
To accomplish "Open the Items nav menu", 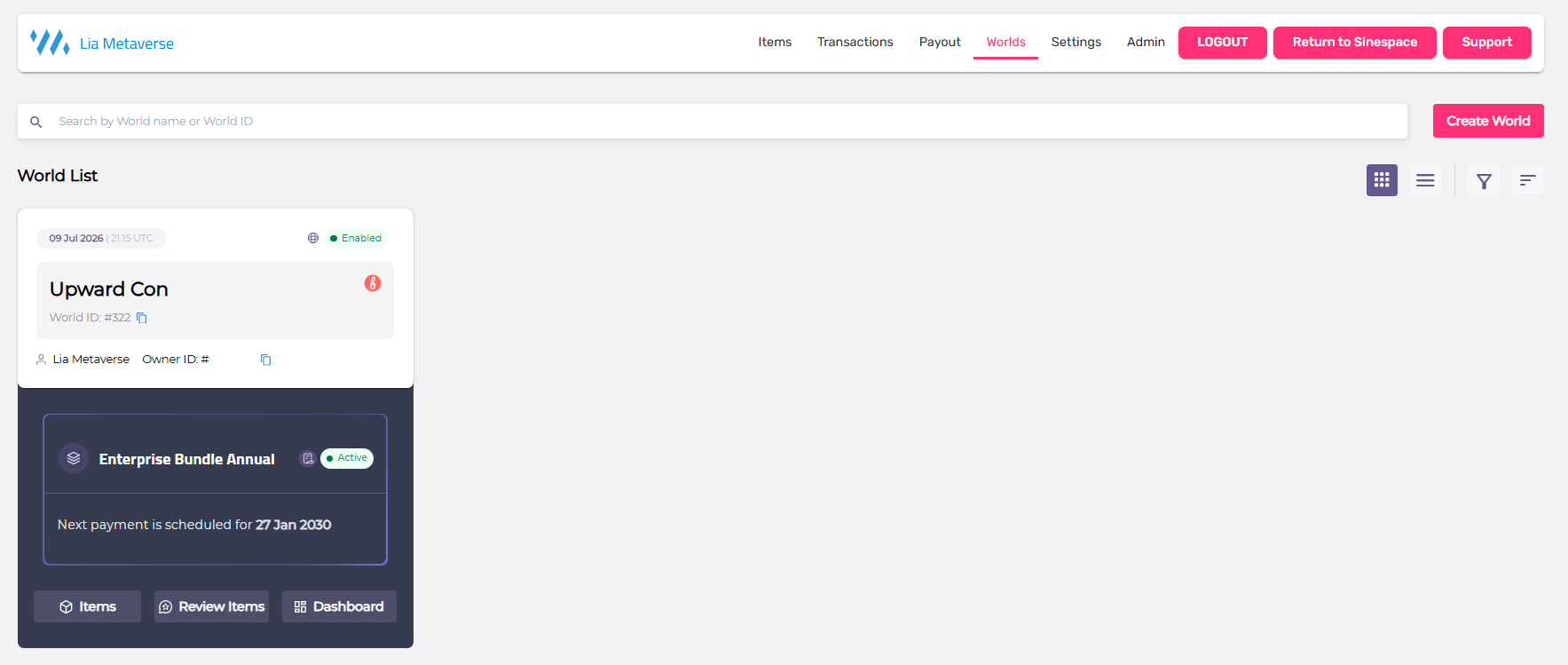I will tap(775, 42).
